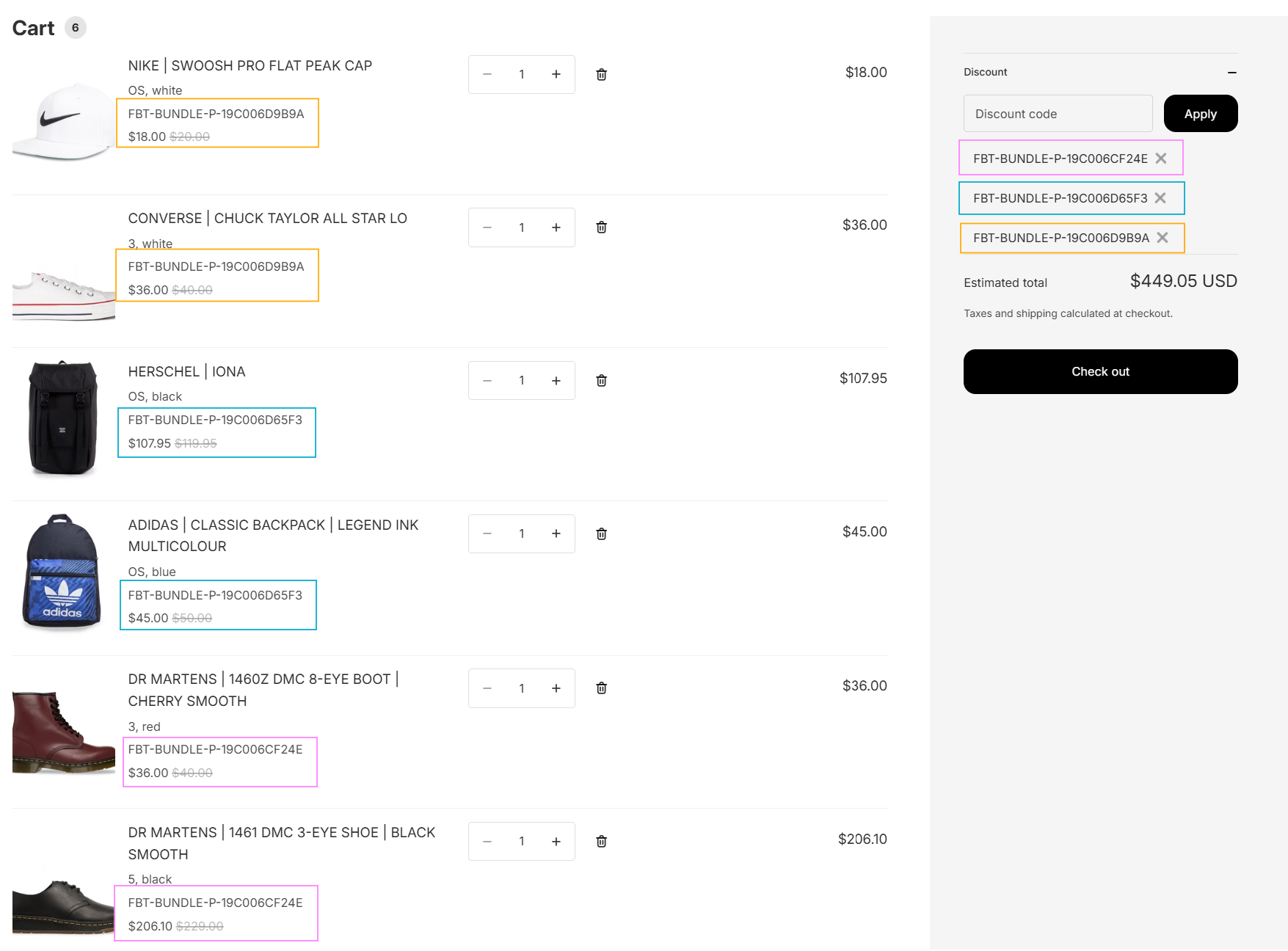This screenshot has height=951, width=1288.
Task: Open the Dr Martens 1461 Black Smooth product
Action: point(282,843)
